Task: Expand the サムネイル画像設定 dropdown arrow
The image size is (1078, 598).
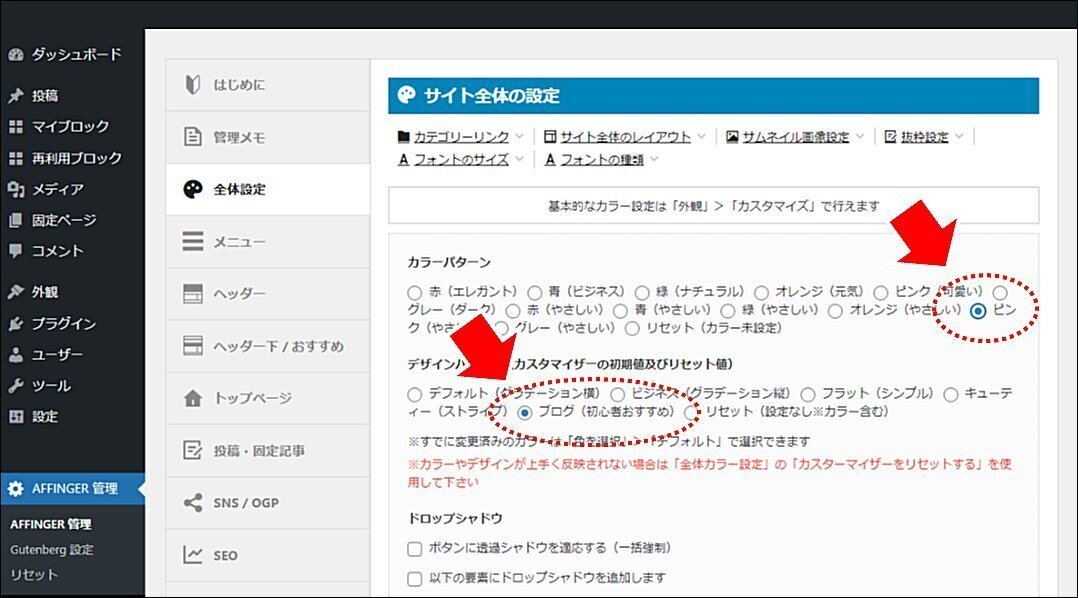Action: tap(859, 137)
